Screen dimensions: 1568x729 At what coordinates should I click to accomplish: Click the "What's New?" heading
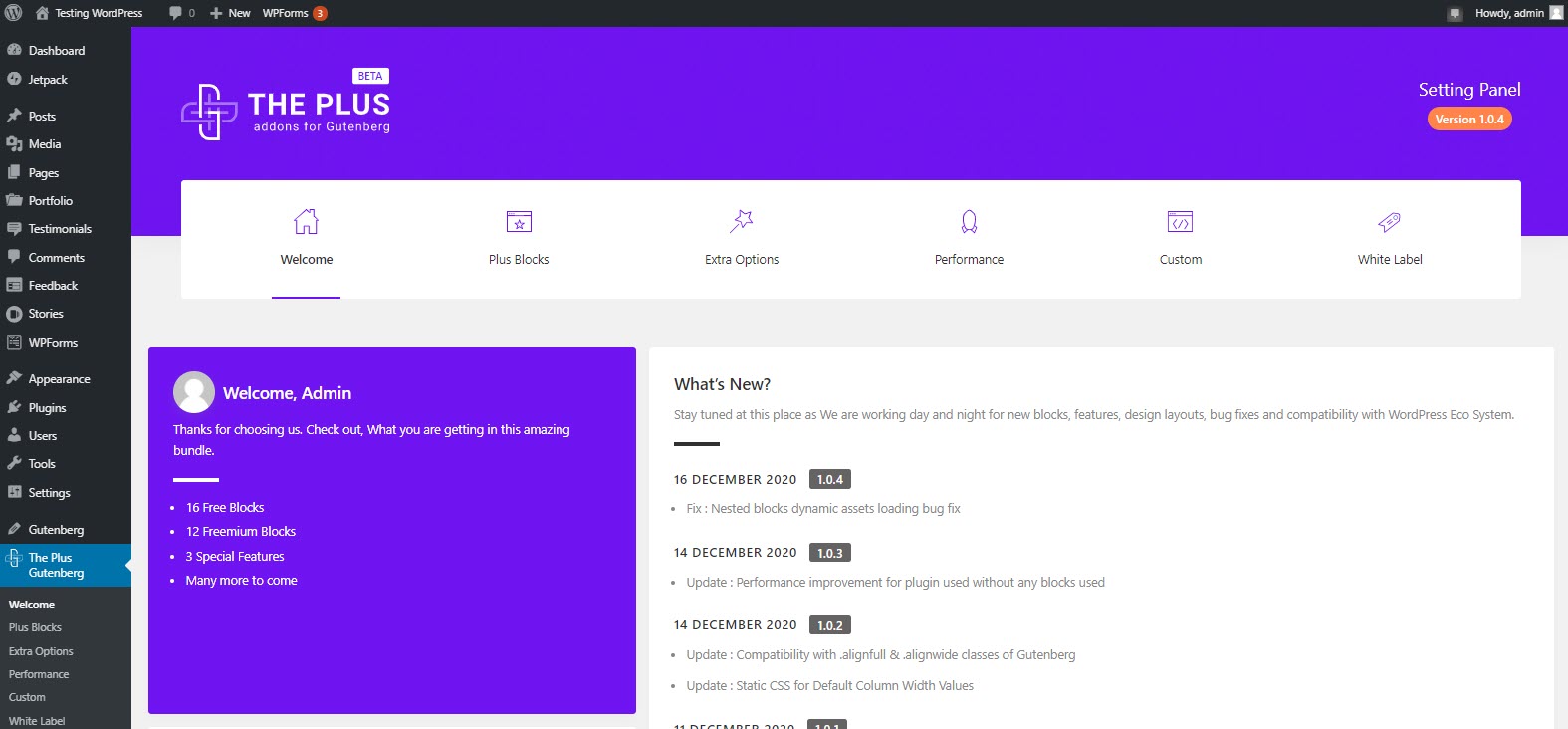(x=722, y=384)
